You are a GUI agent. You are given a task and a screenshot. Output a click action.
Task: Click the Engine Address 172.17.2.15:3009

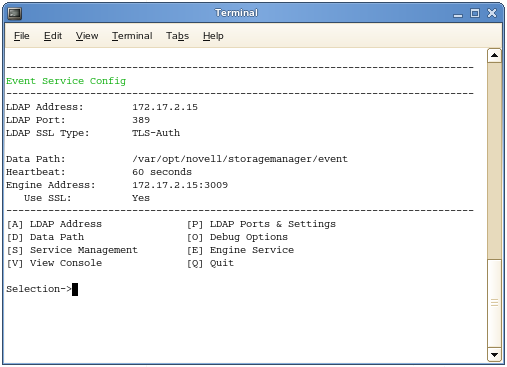180,185
